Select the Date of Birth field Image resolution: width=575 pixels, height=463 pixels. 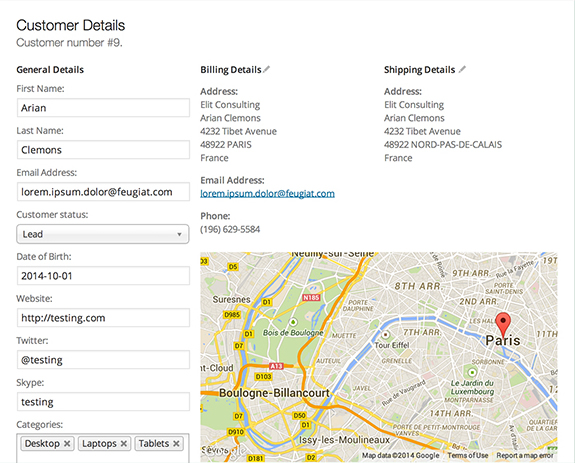[x=103, y=276]
